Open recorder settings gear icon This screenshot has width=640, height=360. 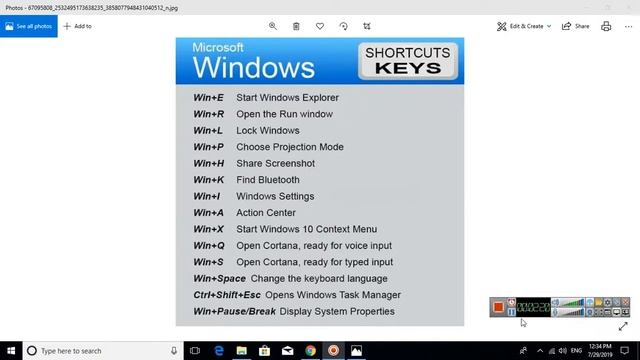608,302
